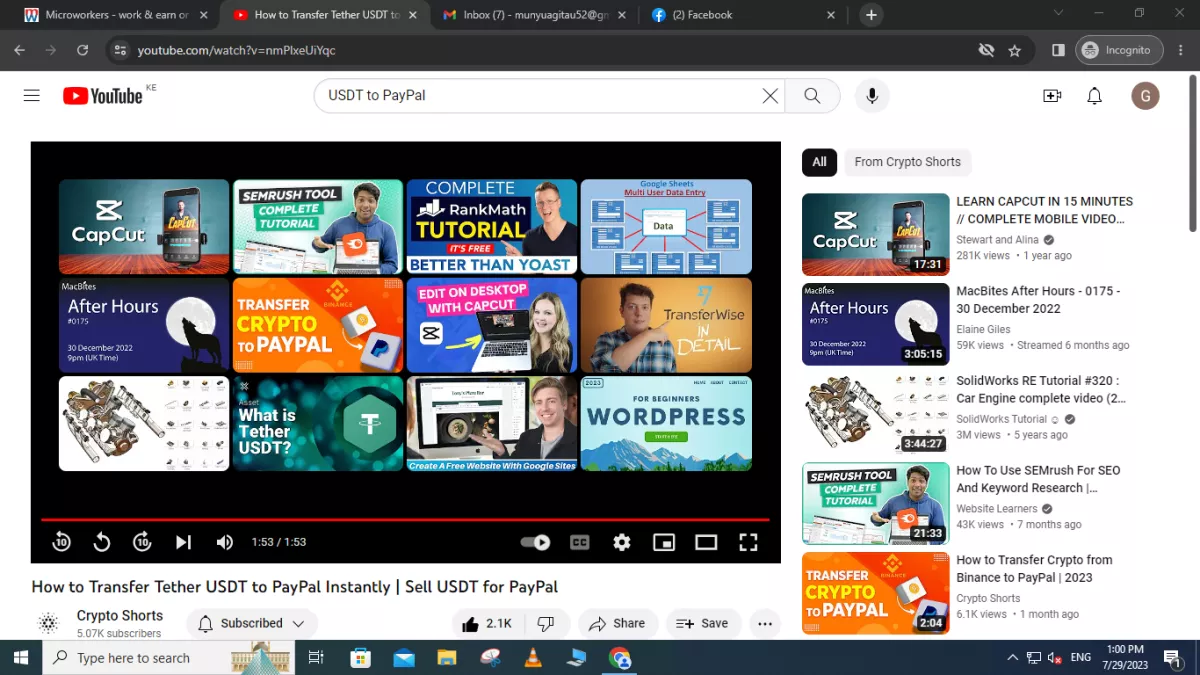The height and width of the screenshot is (675, 1200).
Task: Show hidden tray icons chevron
Action: [1012, 657]
